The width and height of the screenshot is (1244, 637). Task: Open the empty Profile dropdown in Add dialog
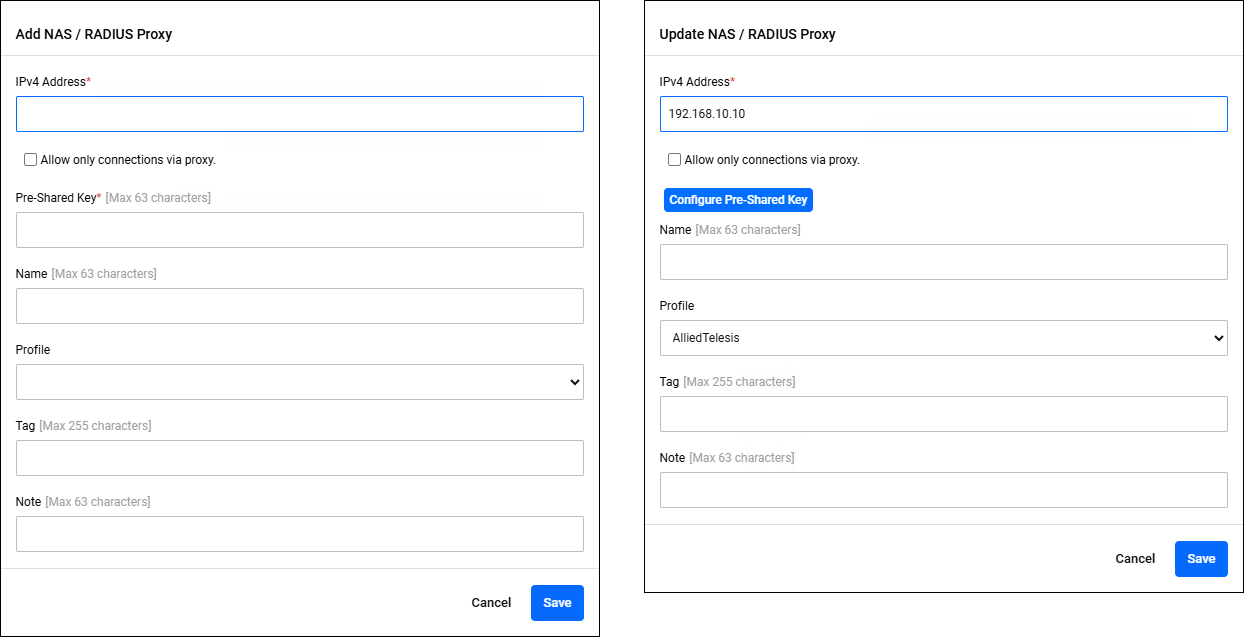(x=299, y=382)
